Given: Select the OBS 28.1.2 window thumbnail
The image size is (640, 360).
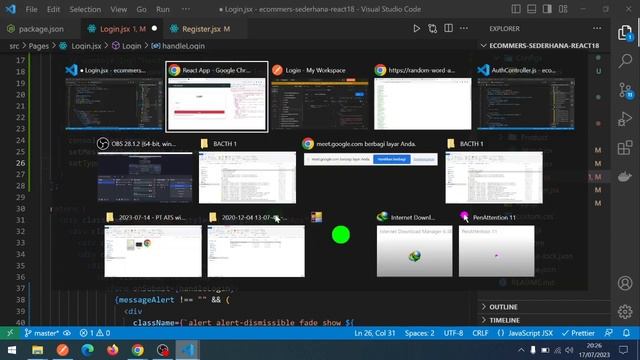Looking at the screenshot, I should (145, 171).
